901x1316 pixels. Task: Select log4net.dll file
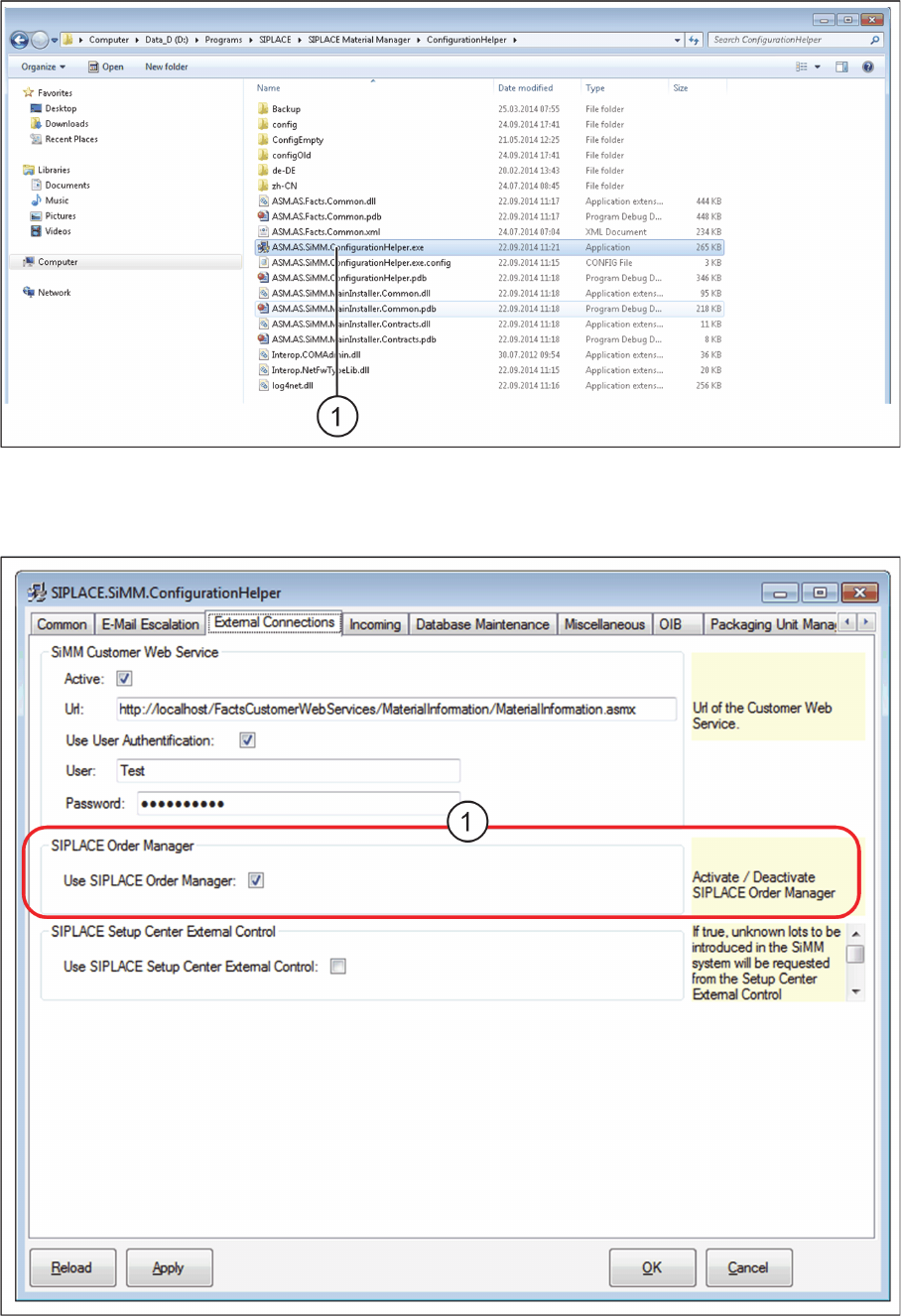[x=286, y=386]
